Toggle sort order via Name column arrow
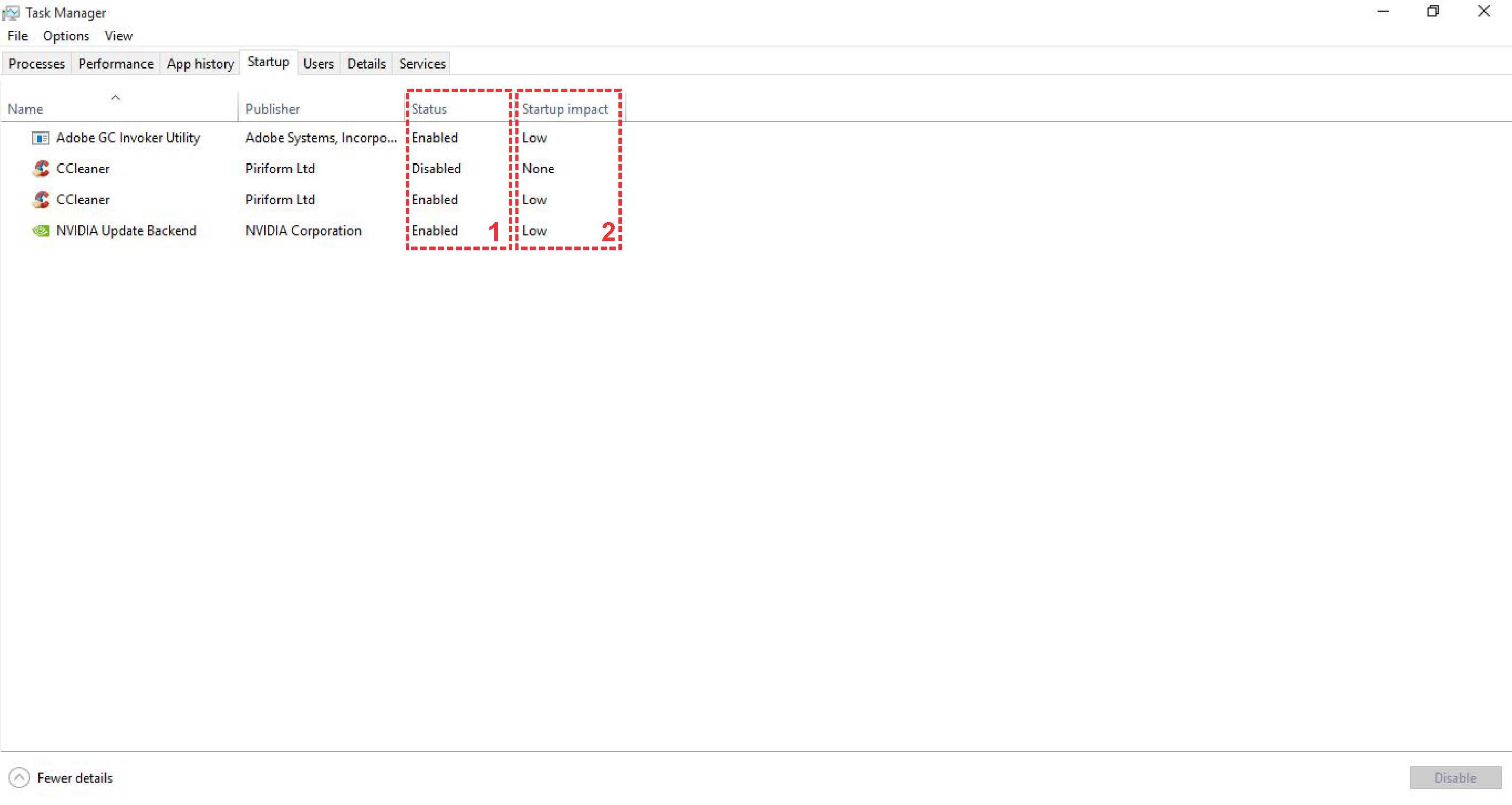Viewport: 1512px width, 805px height. click(116, 98)
